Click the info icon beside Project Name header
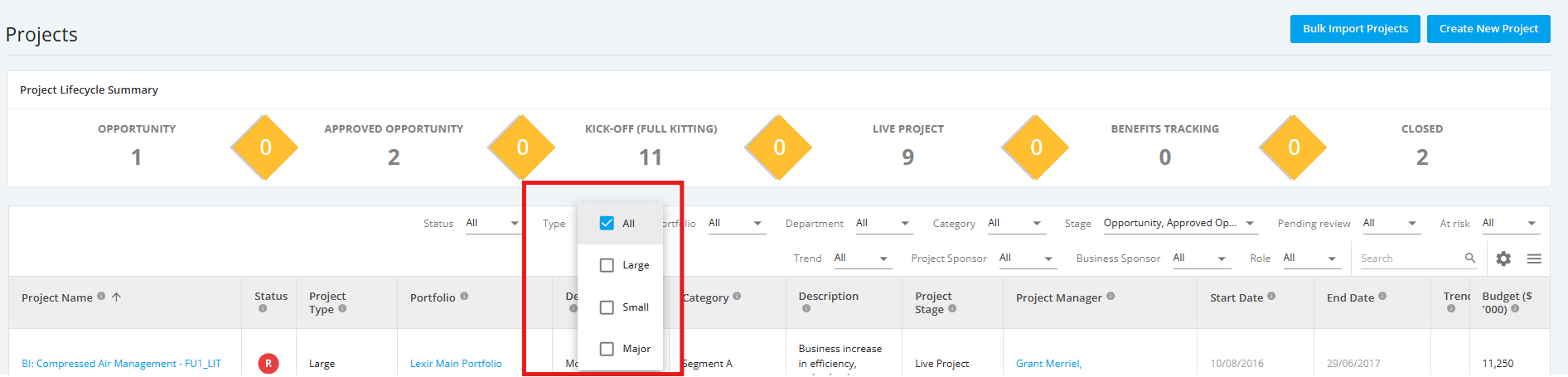The width and height of the screenshot is (1568, 377). (101, 296)
